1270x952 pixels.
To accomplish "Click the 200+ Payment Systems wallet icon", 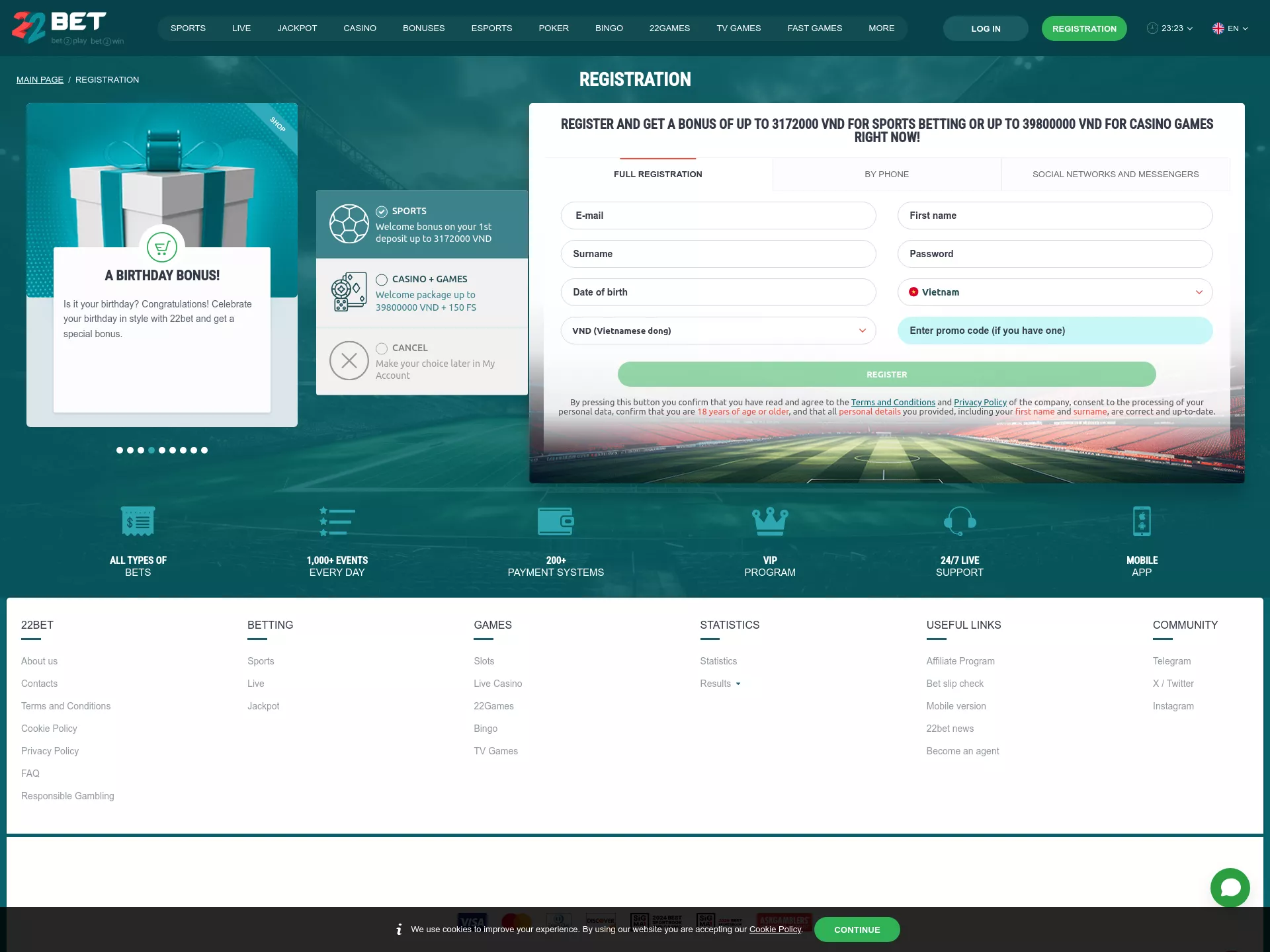I will click(x=556, y=522).
